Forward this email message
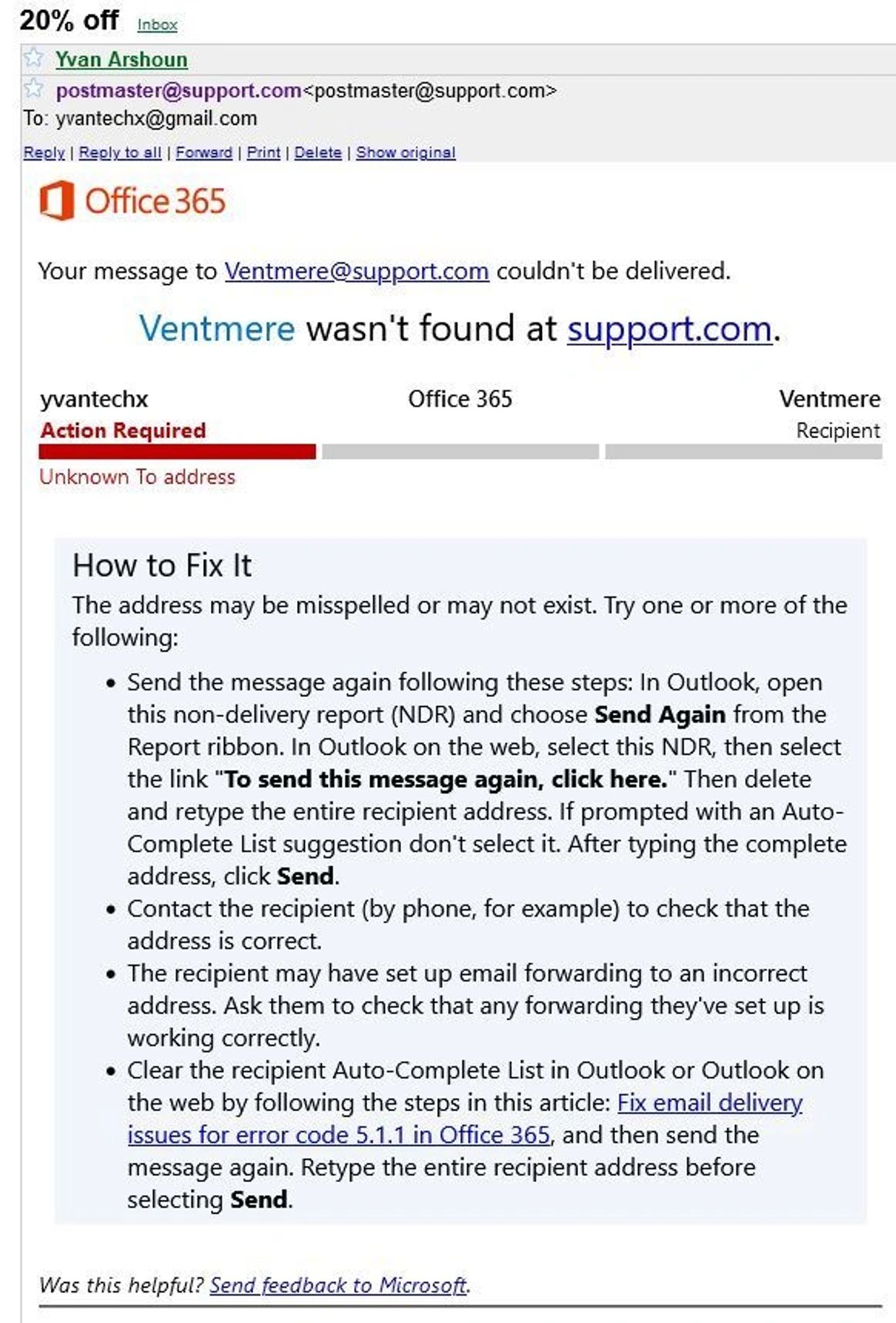 point(204,153)
